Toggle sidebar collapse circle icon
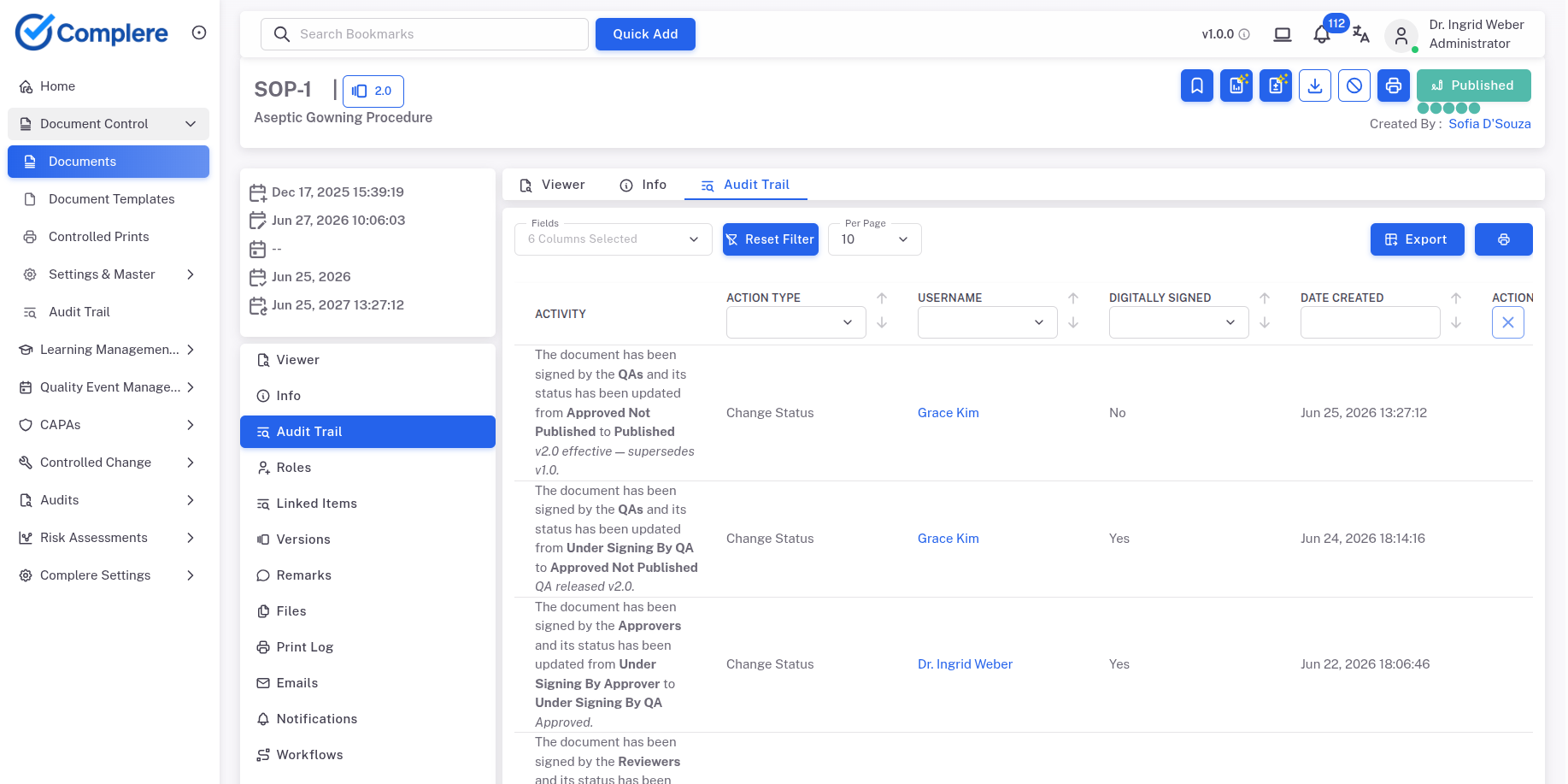 [199, 32]
